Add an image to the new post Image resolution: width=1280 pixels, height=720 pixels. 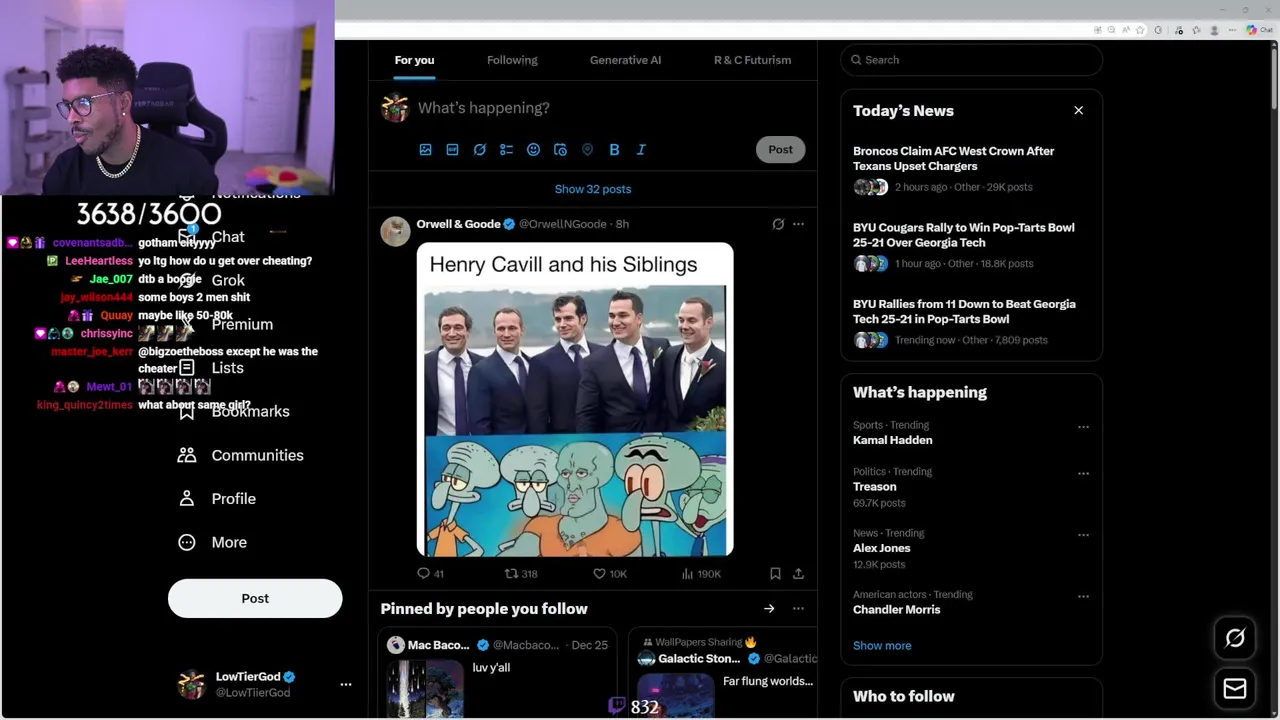tap(425, 150)
